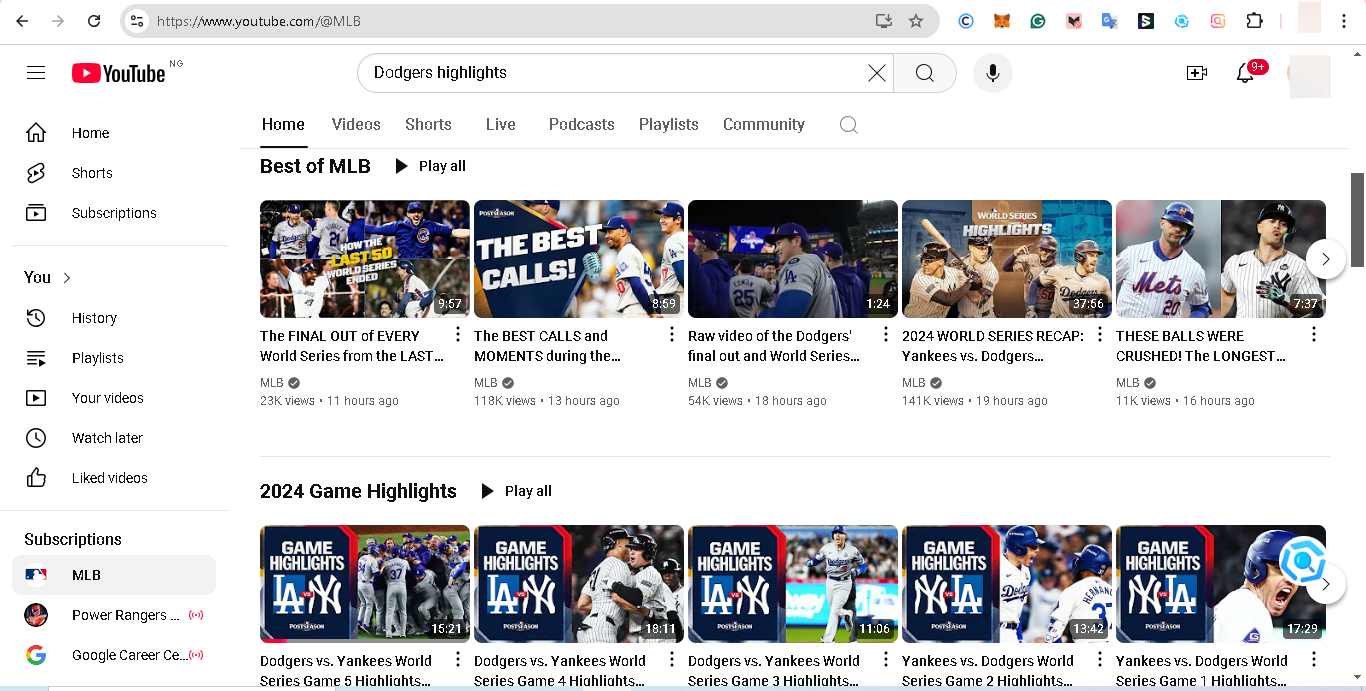Switch to the Podcasts tab
1366x691 pixels.
point(581,124)
